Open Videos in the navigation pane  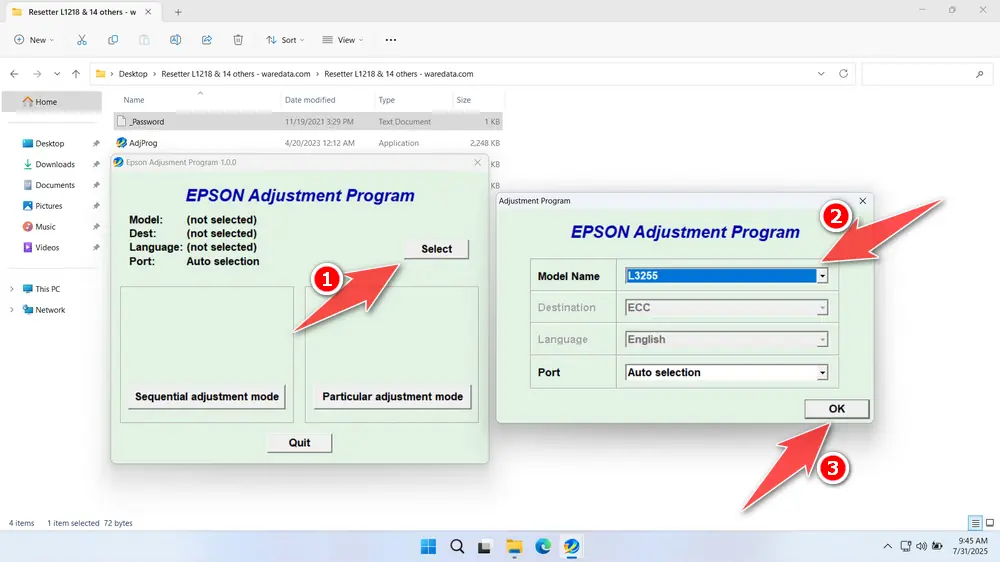tap(47, 248)
